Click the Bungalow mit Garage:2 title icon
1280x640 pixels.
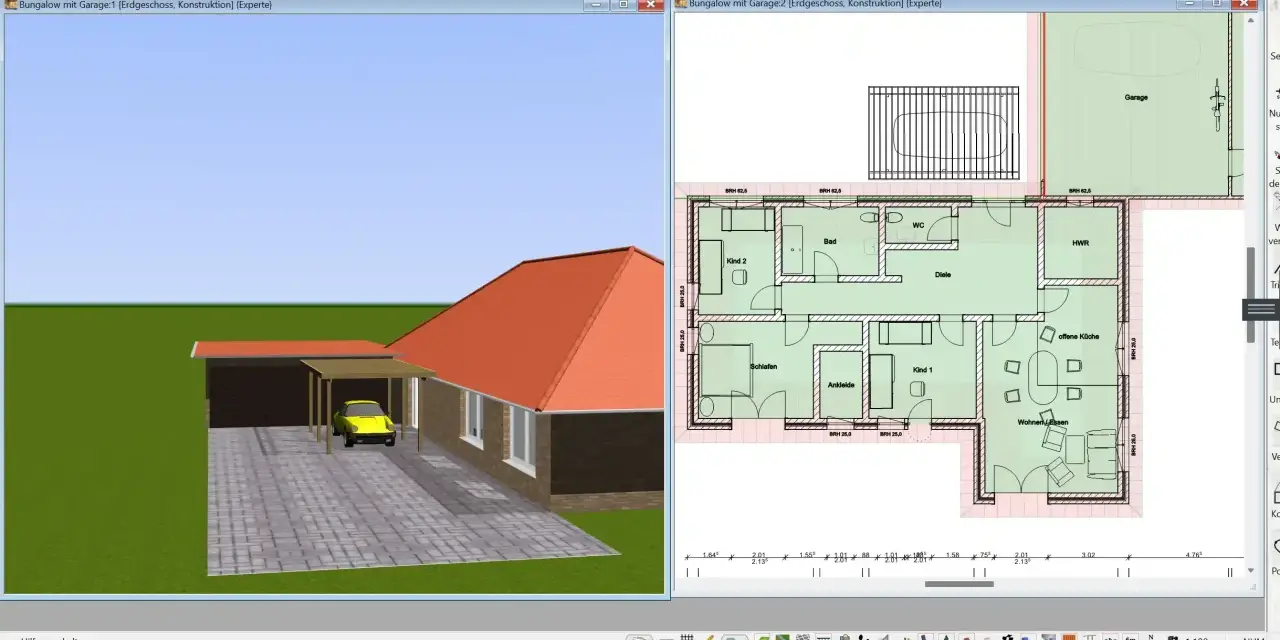tap(681, 4)
